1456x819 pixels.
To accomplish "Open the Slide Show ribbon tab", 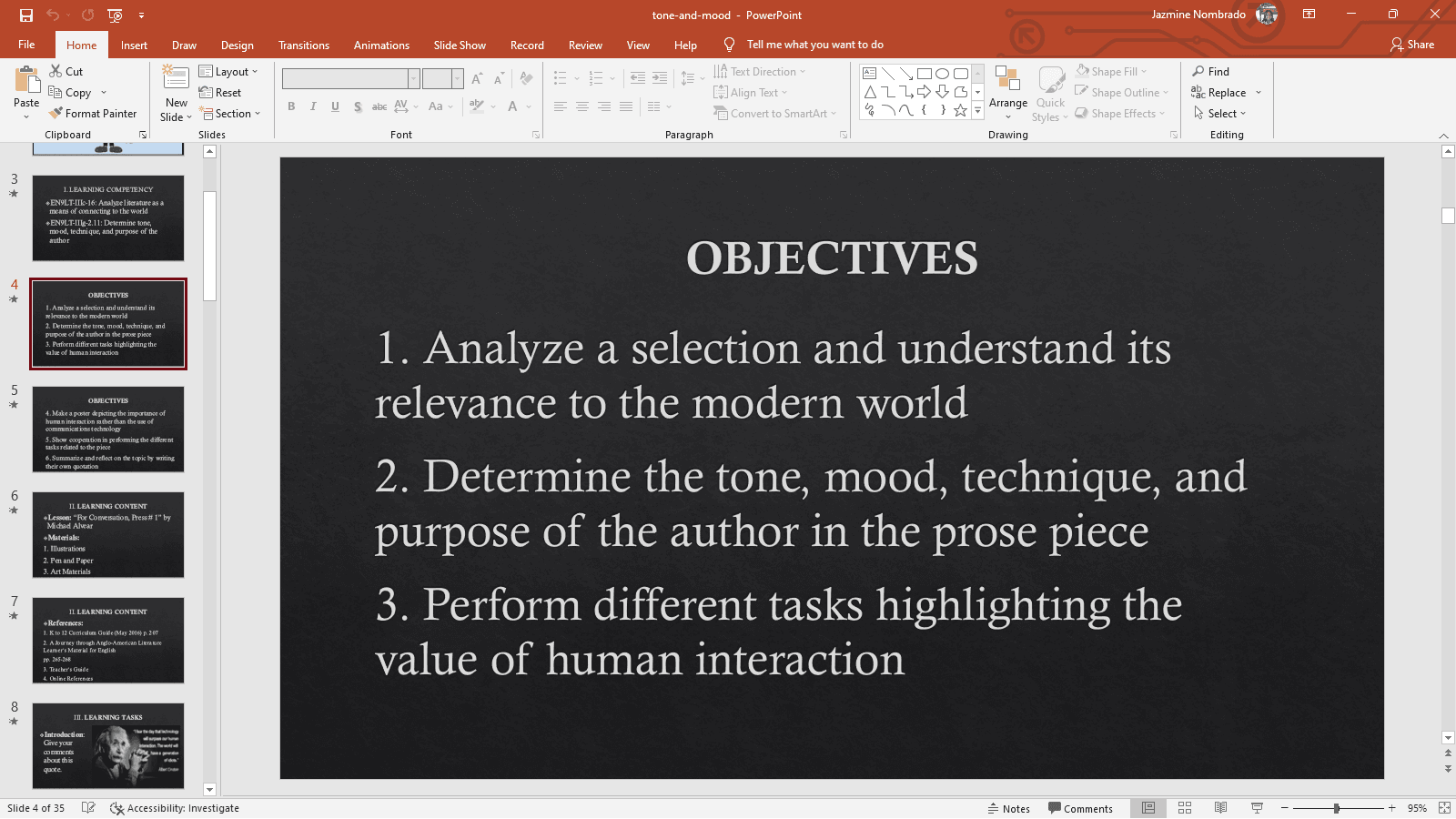I will pos(460,44).
